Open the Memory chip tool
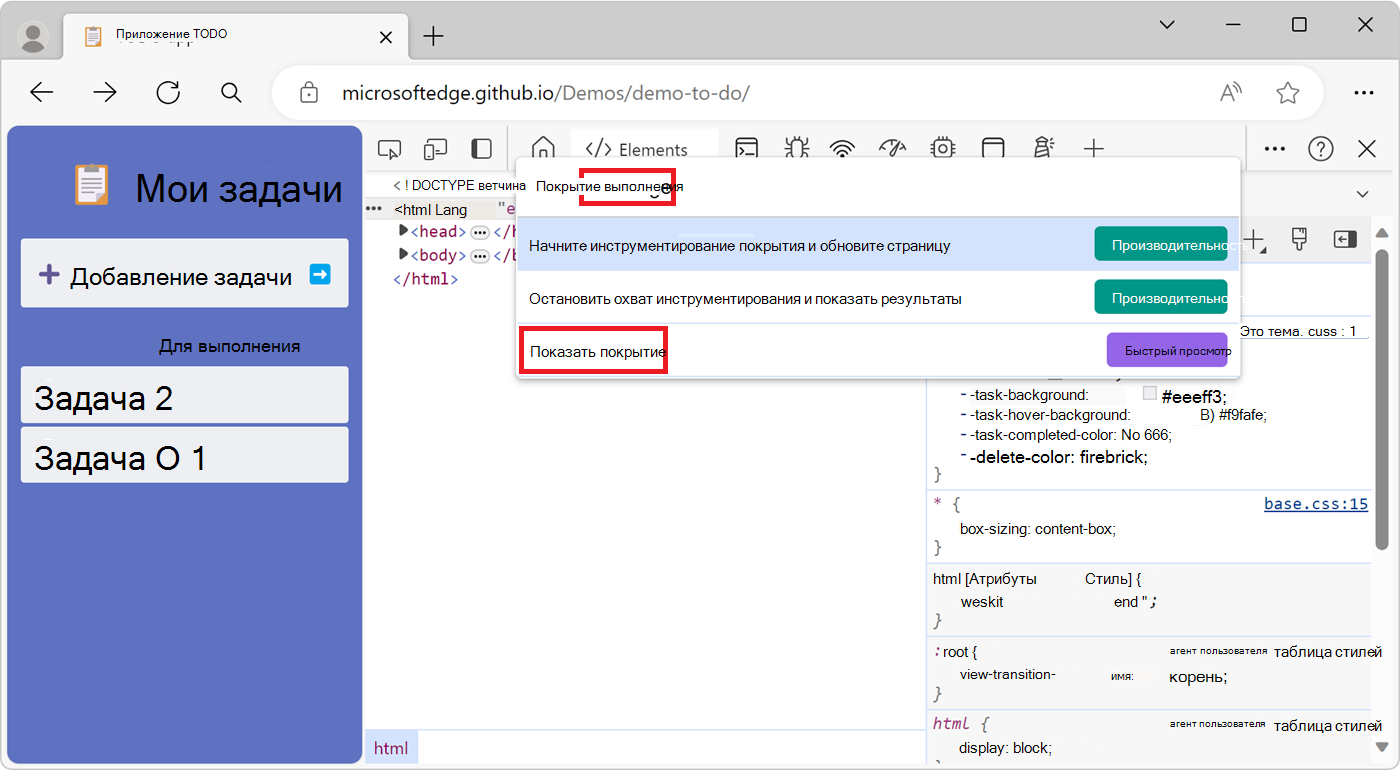The height and width of the screenshot is (770, 1400). click(942, 149)
